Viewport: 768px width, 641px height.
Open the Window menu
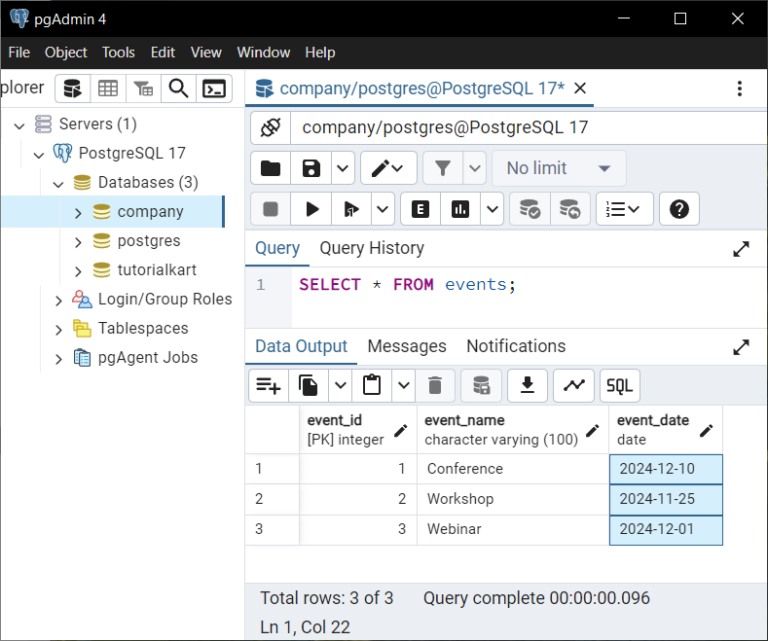click(264, 52)
